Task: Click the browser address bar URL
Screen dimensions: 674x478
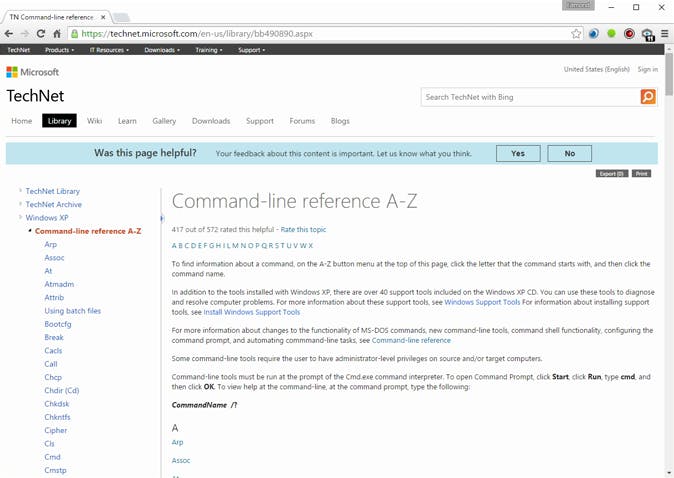Action: [197, 34]
